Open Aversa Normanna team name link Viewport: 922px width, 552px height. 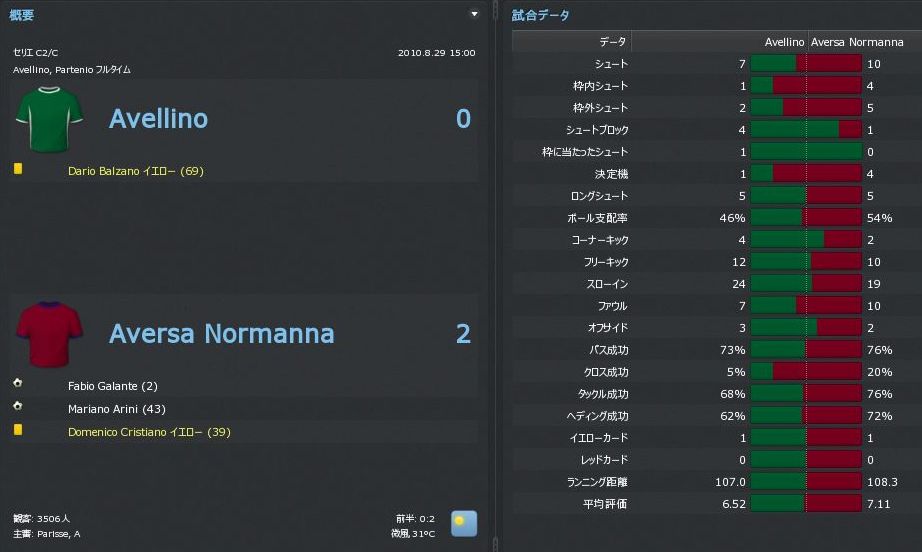(221, 334)
